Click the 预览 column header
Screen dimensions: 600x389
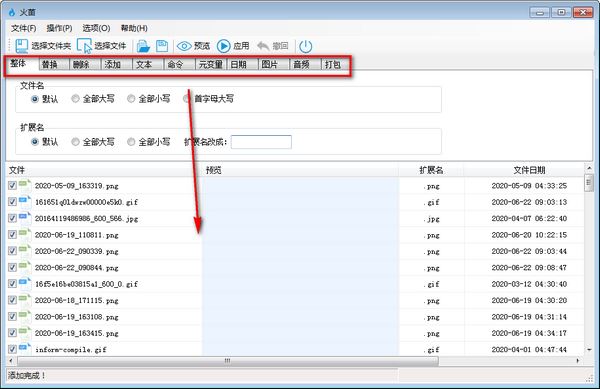pyautogui.click(x=300, y=170)
